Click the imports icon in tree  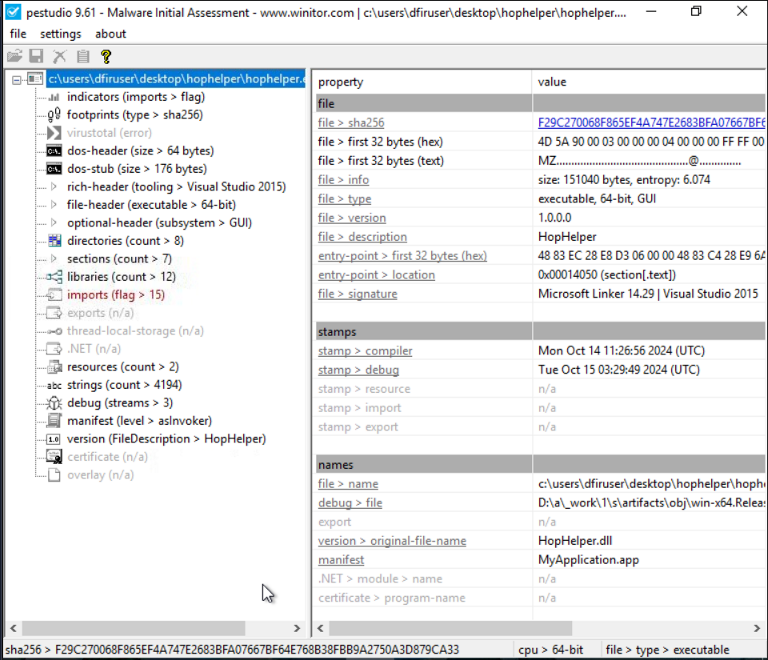[54, 295]
